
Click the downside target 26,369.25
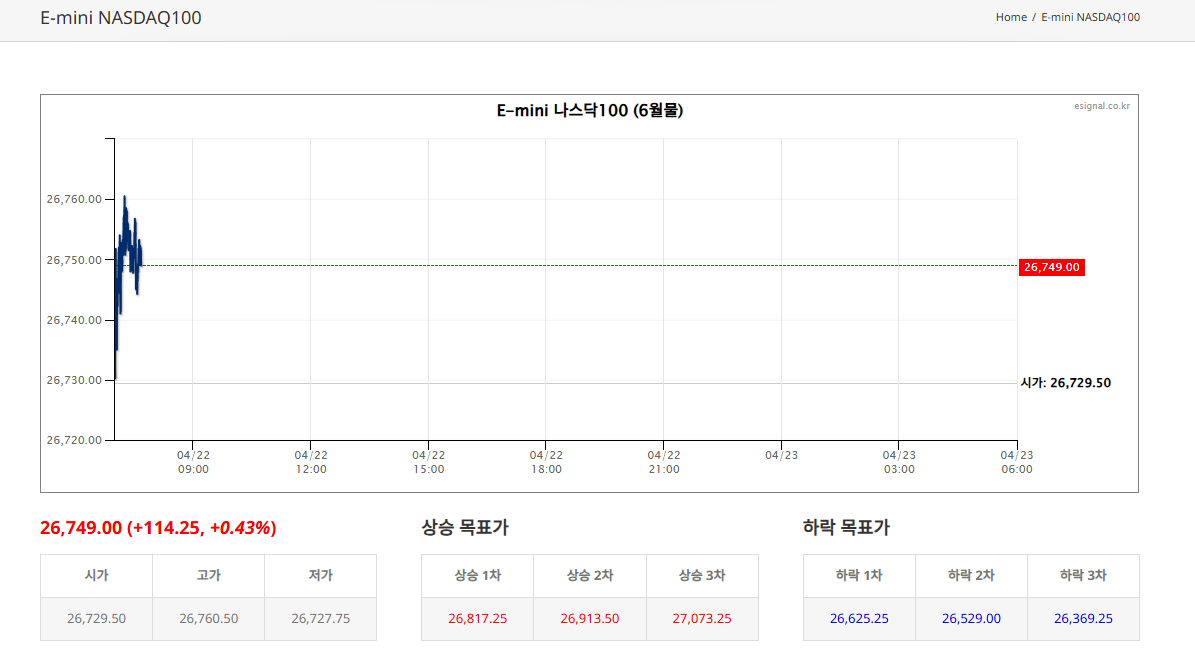(x=1083, y=618)
